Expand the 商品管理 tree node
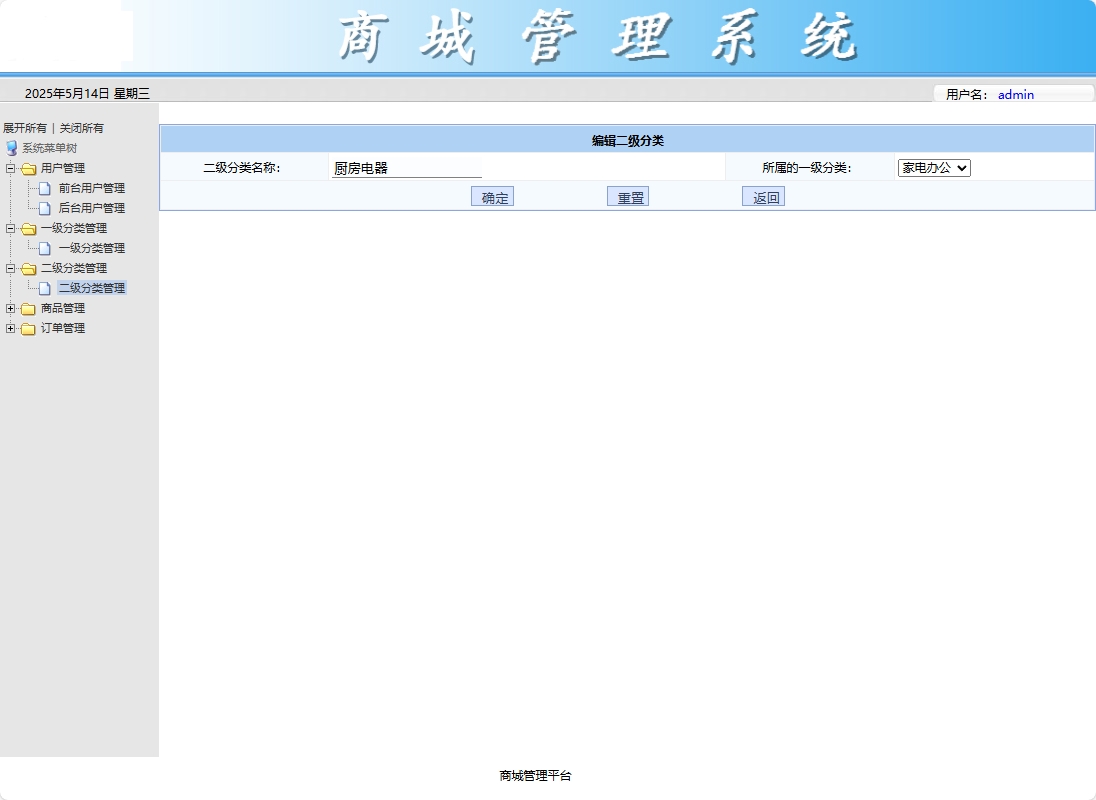 9,308
